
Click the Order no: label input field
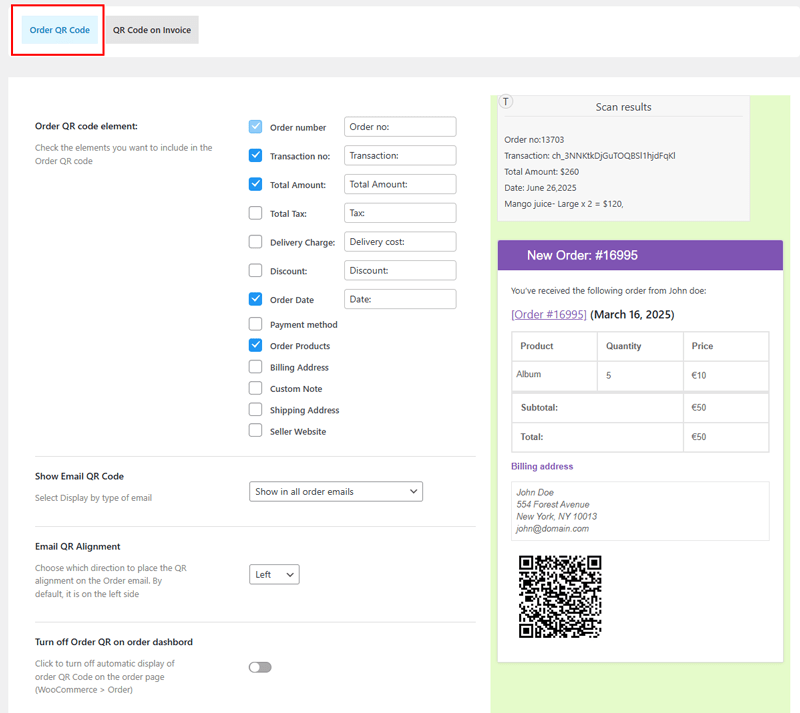coord(400,127)
